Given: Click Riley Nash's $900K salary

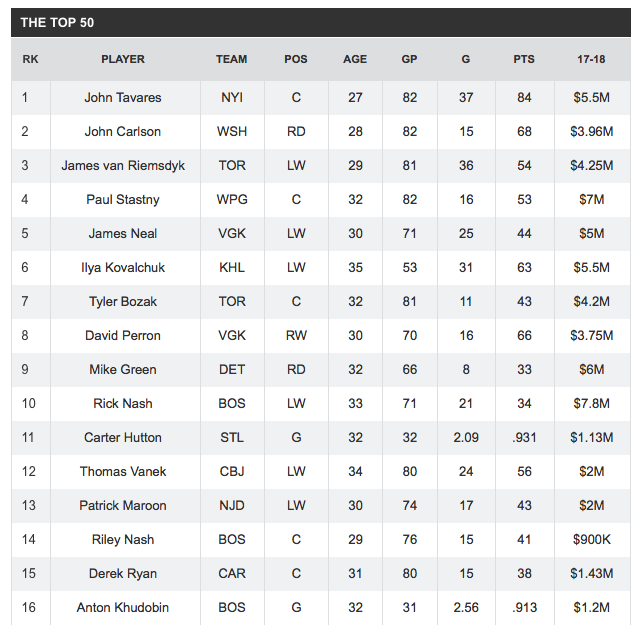Looking at the screenshot, I should (591, 539).
